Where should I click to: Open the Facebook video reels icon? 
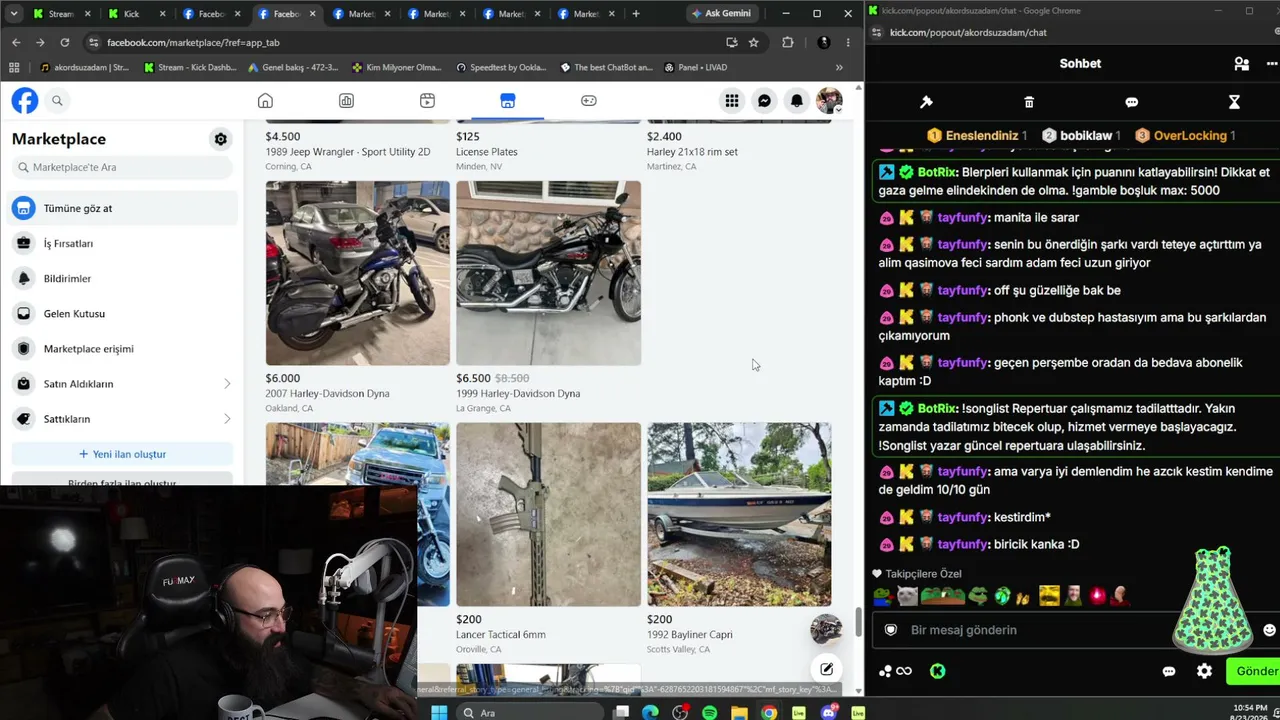427,101
